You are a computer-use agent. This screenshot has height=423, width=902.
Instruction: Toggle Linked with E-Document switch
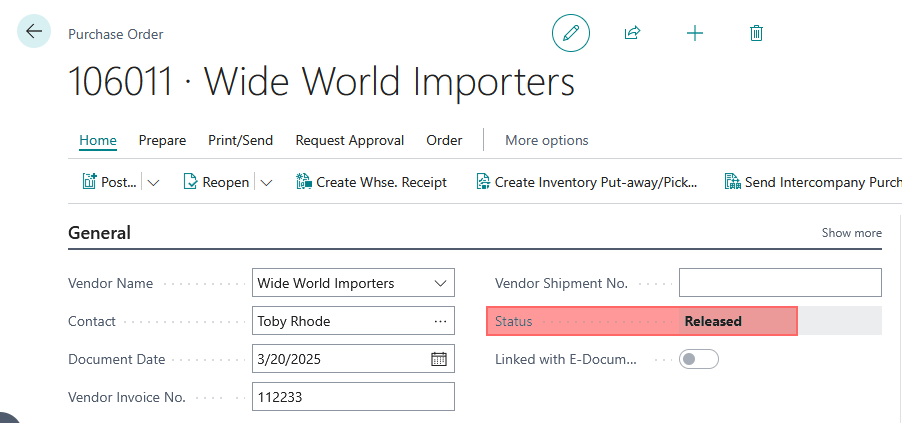(x=698, y=359)
